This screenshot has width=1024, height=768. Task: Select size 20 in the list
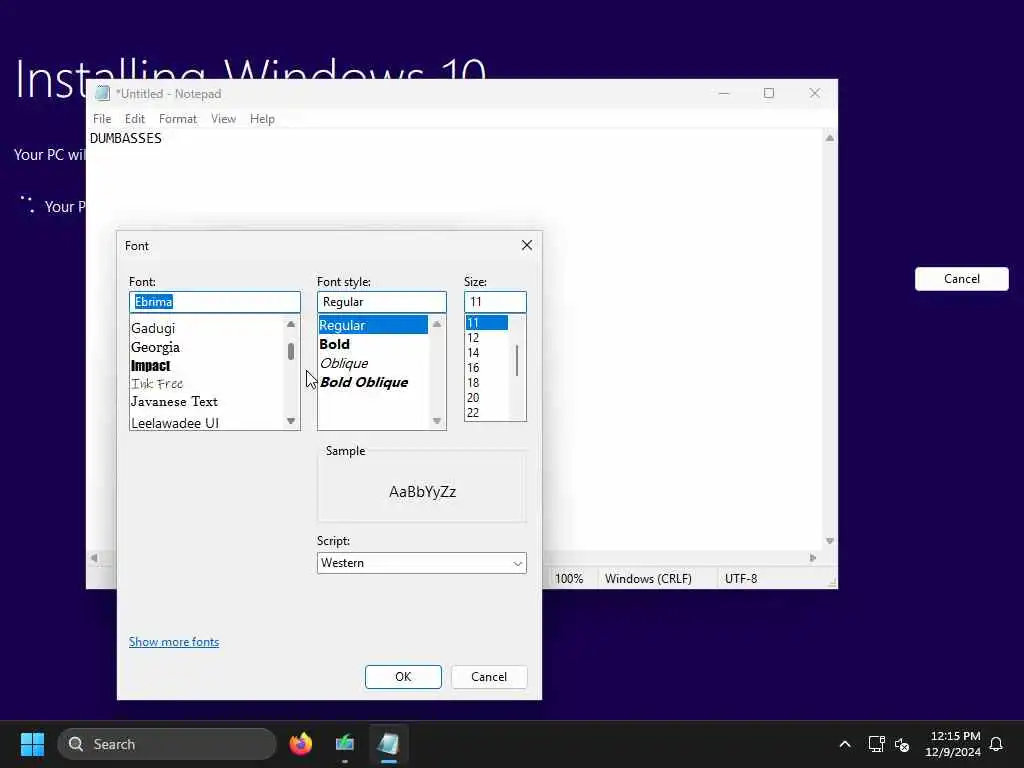[473, 398]
